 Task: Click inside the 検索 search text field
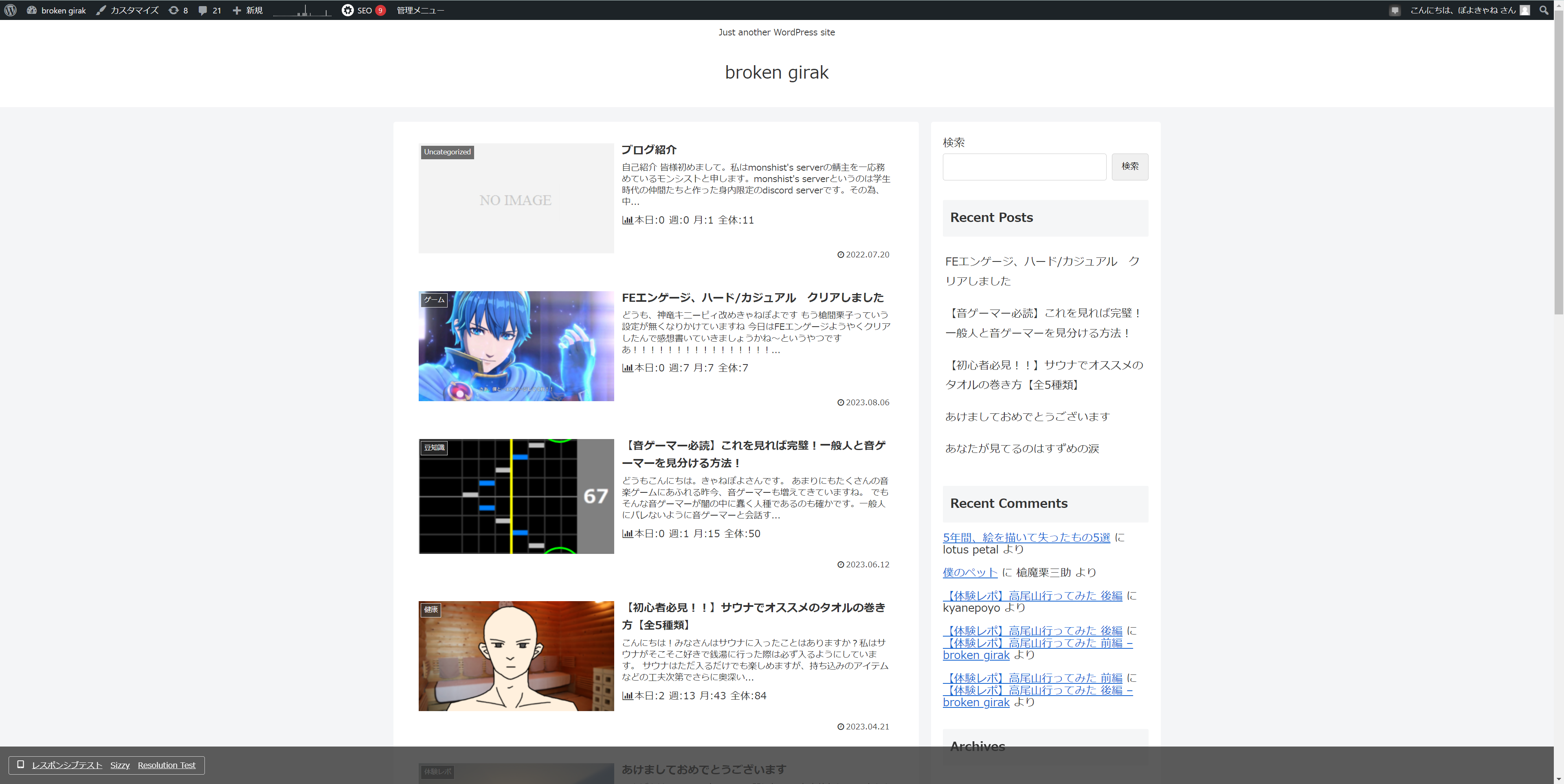coord(1024,167)
